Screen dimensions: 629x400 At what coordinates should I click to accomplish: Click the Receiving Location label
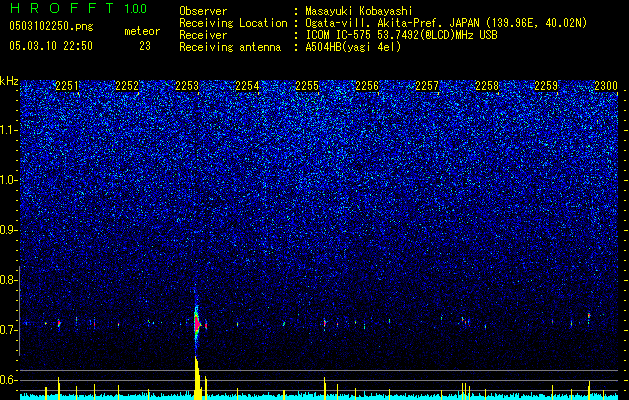233,23
